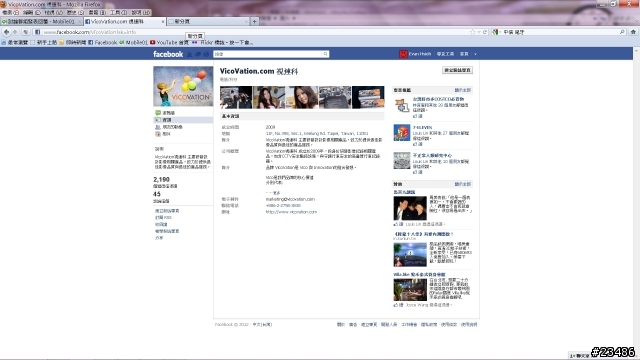Click the Home link in Facebook bar
This screenshot has width=640, height=360.
464,54
